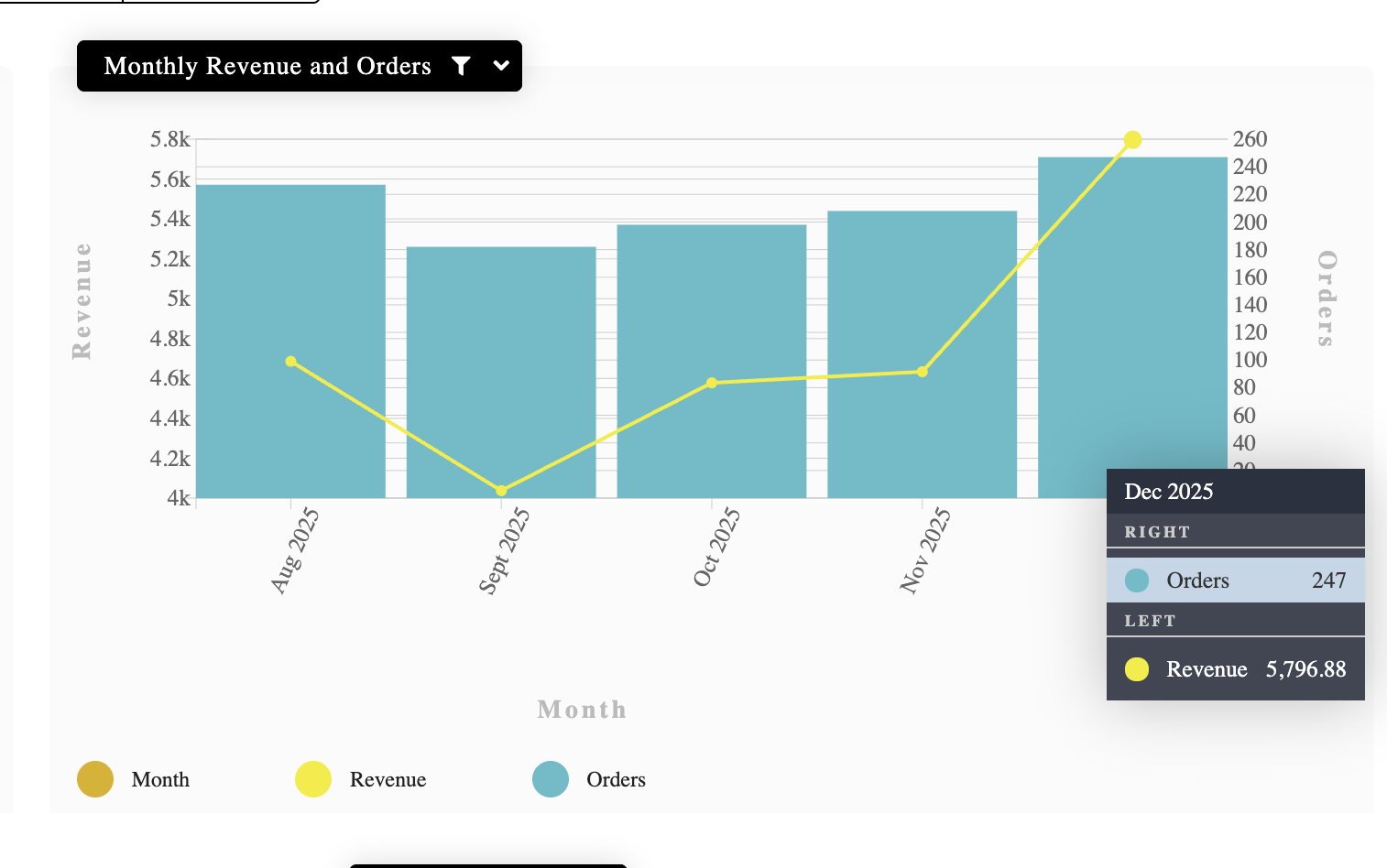Select the Oct 2025 orders bar
Screen dimensions: 1387x868
712,362
